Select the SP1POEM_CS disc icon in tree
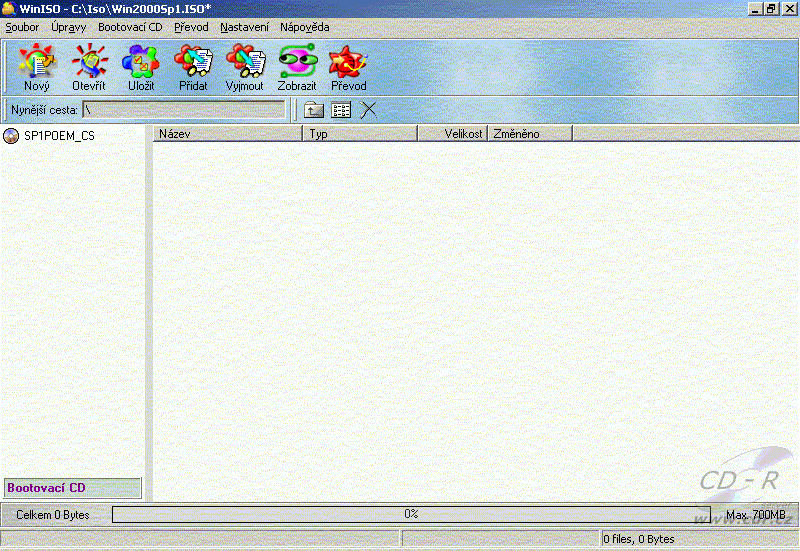Viewport: 800px width, 551px height. (x=11, y=136)
